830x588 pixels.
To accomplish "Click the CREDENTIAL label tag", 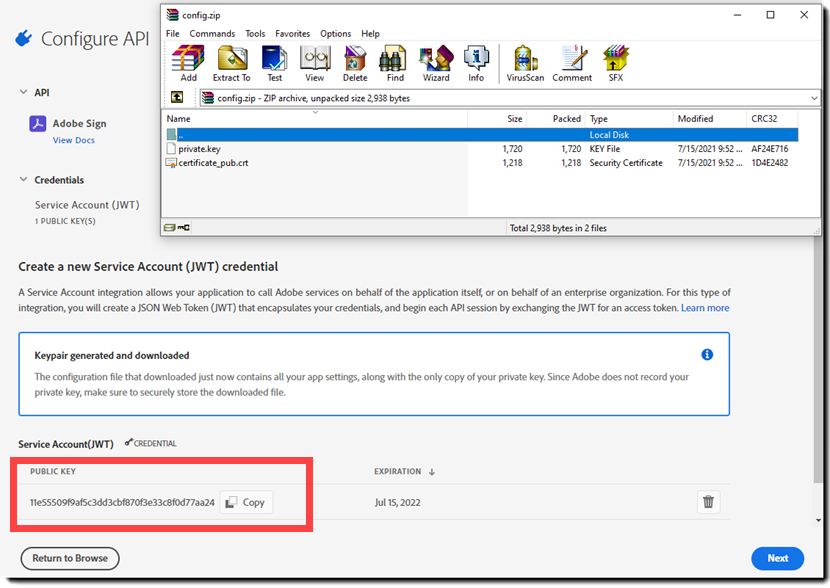I will coord(151,443).
